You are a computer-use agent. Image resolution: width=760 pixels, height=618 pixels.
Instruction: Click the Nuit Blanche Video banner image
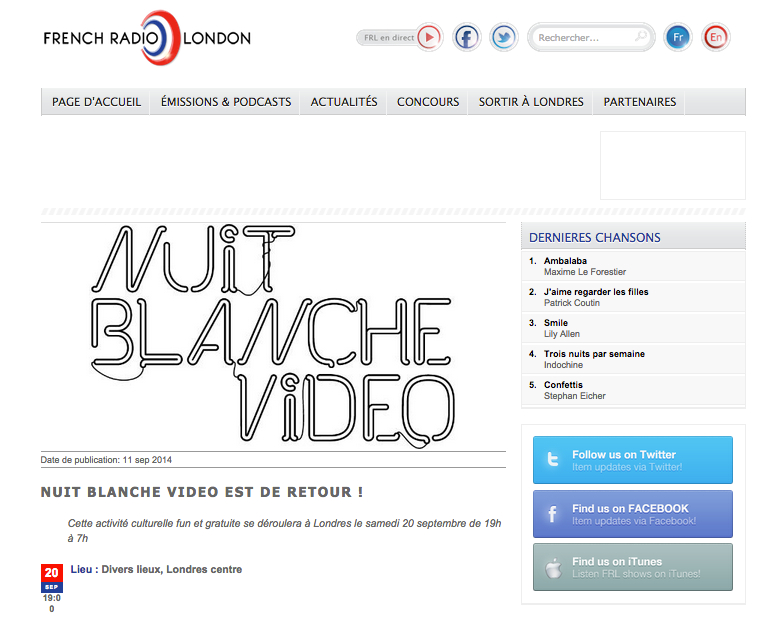[273, 336]
